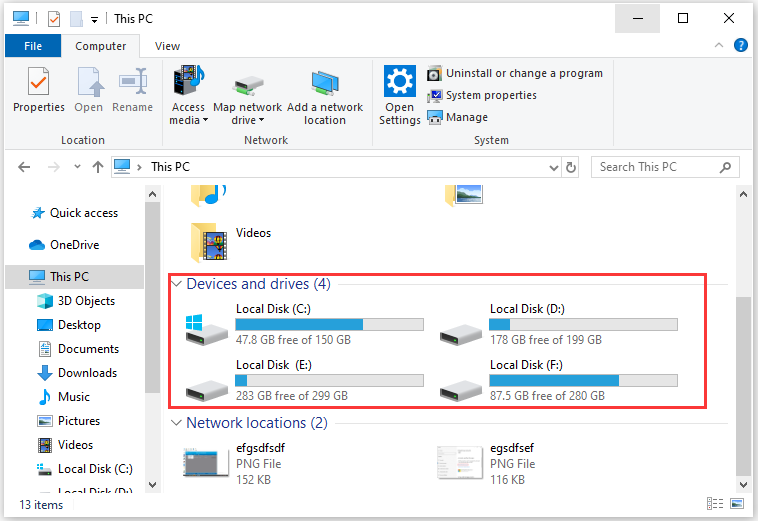Open the Recent locations dropdown

pos(77,167)
